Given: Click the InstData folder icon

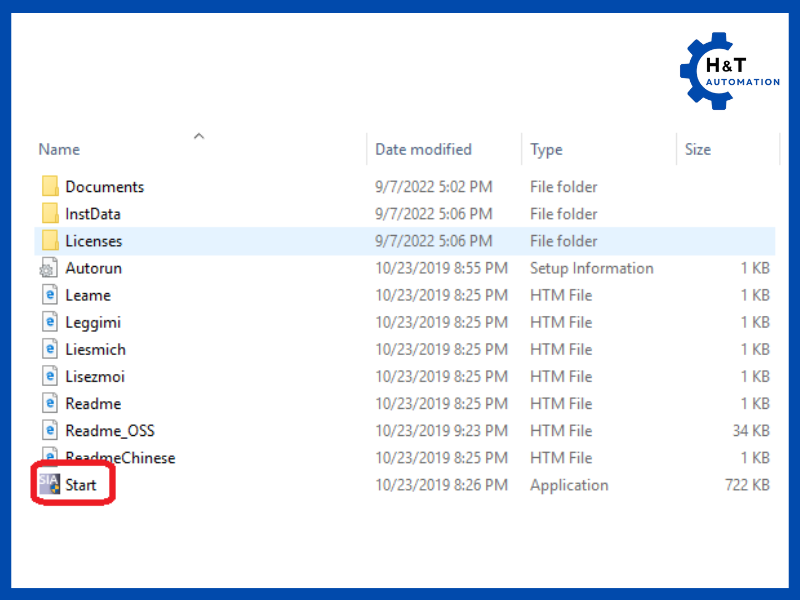Looking at the screenshot, I should coord(50,214).
